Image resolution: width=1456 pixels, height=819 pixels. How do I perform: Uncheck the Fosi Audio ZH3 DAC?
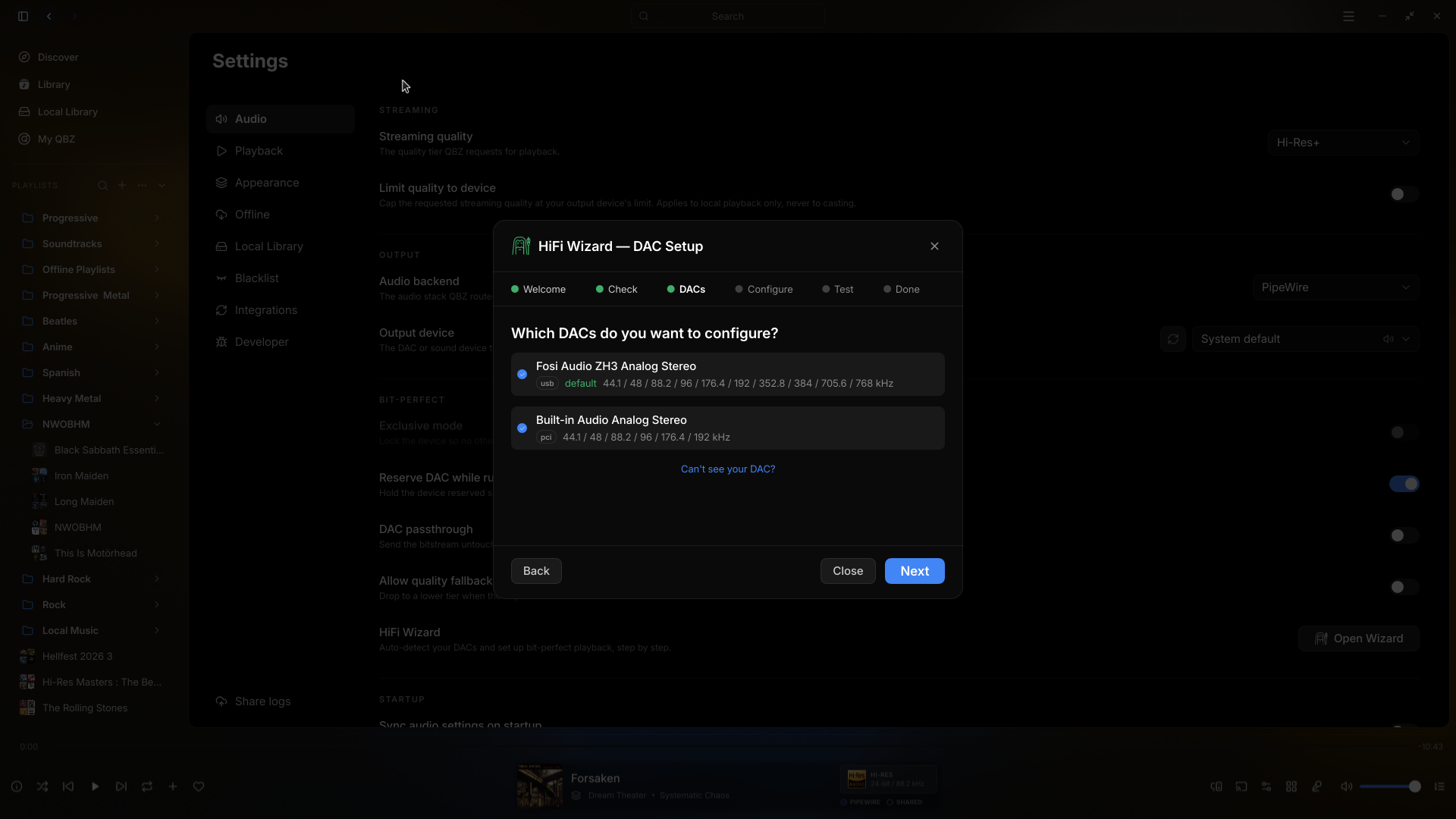(x=522, y=374)
